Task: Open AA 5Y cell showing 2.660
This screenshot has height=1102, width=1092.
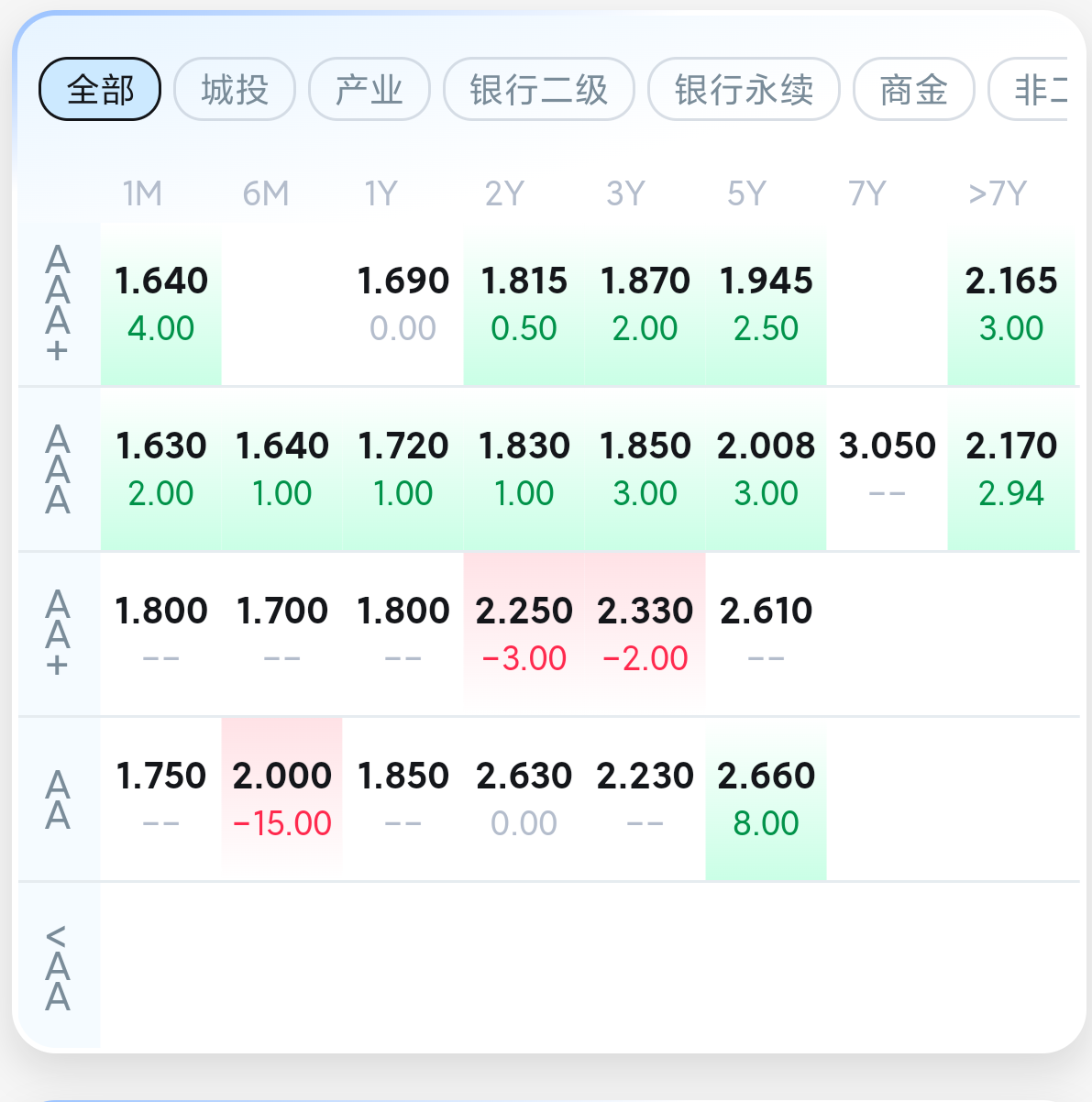Action: point(767,799)
